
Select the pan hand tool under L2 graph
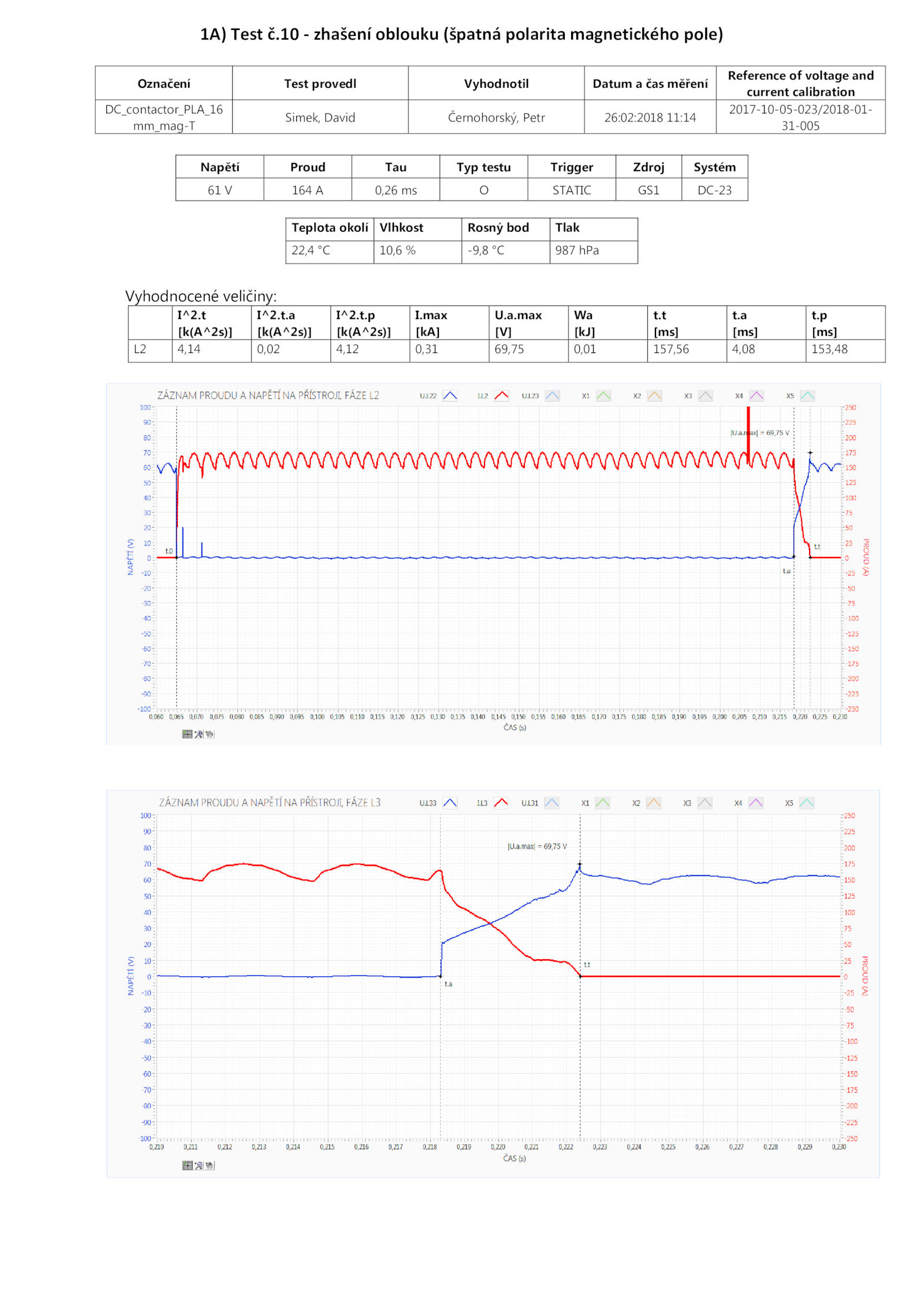[x=210, y=734]
